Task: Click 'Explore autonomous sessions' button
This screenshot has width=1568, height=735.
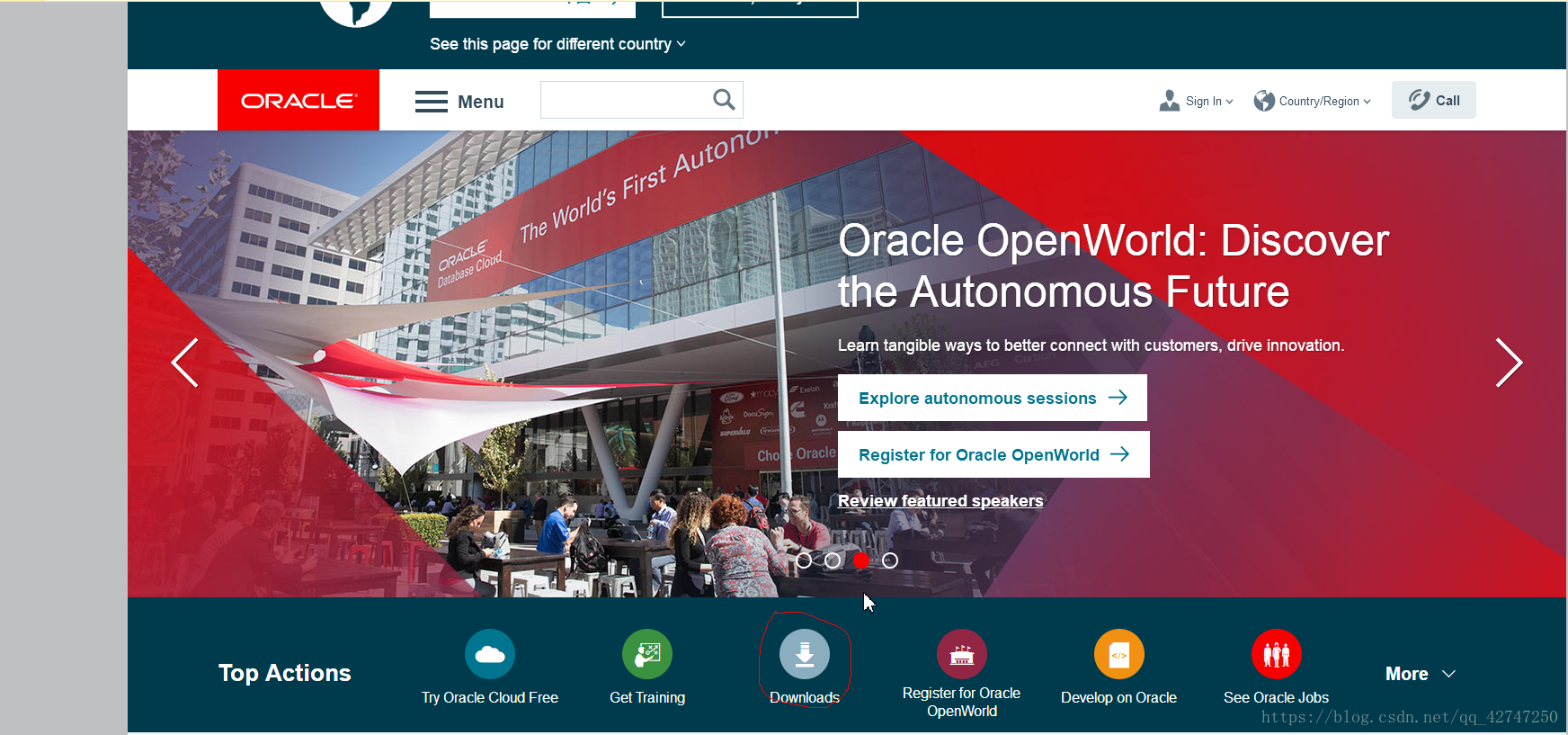Action: [993, 398]
